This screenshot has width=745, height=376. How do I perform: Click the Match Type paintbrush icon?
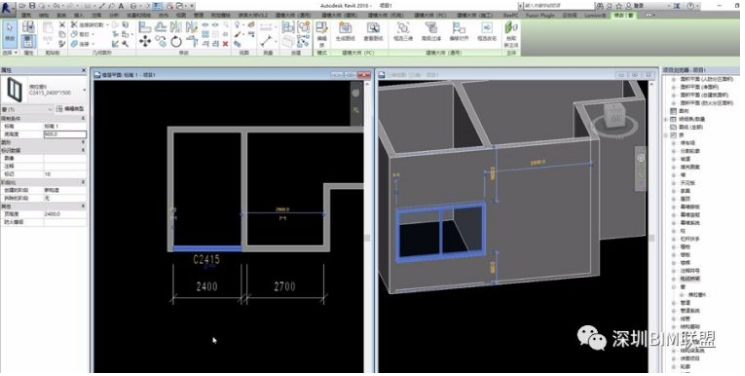62,44
